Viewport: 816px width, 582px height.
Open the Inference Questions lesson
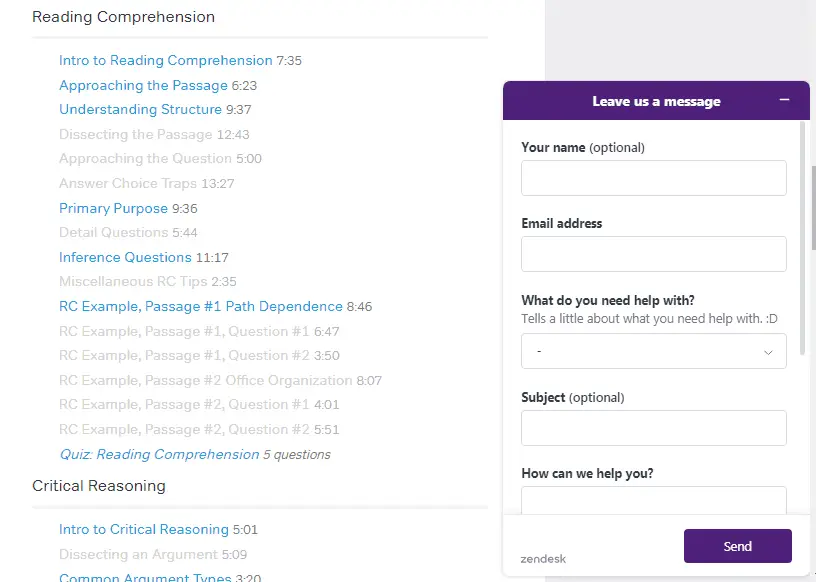pos(125,257)
